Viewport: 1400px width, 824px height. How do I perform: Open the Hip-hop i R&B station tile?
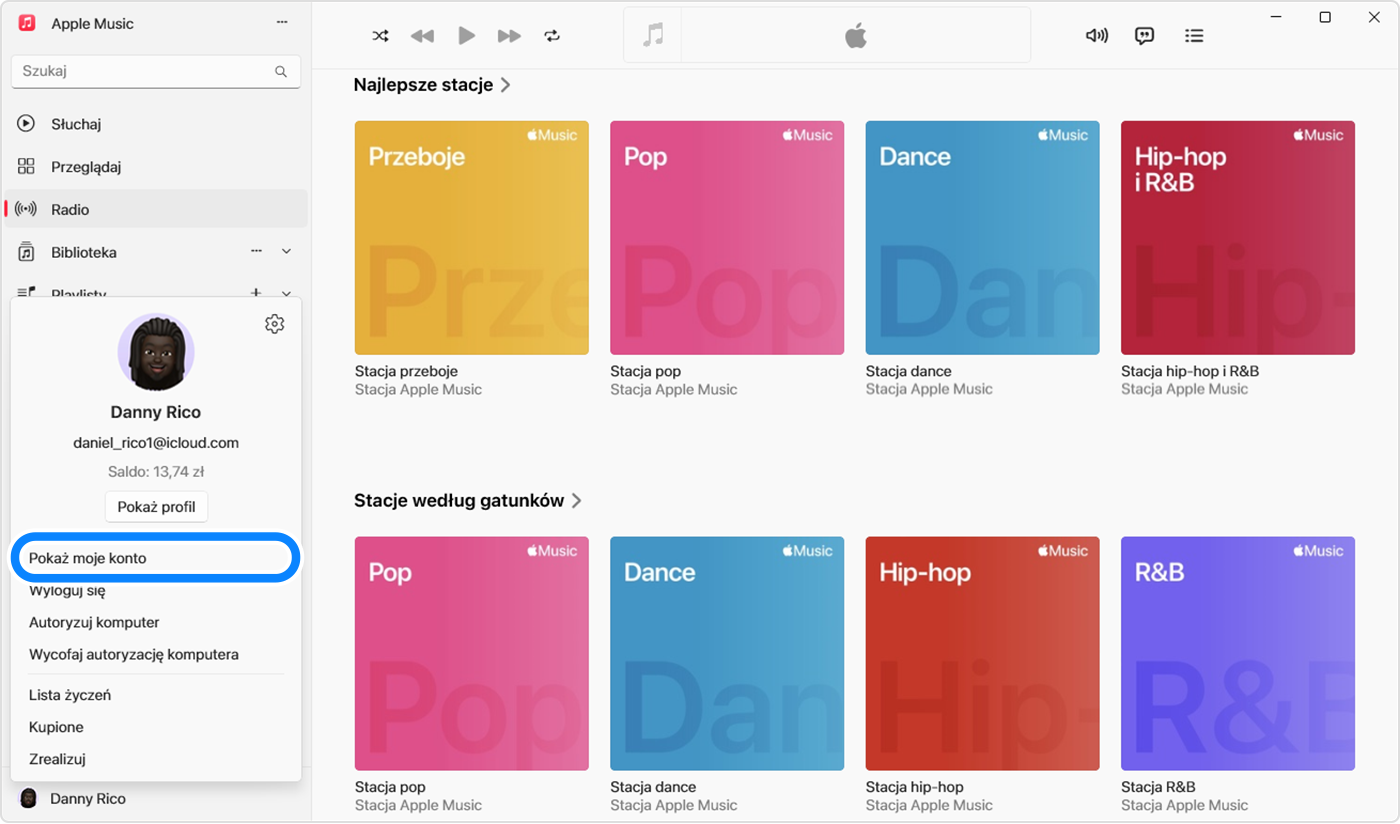click(1238, 238)
